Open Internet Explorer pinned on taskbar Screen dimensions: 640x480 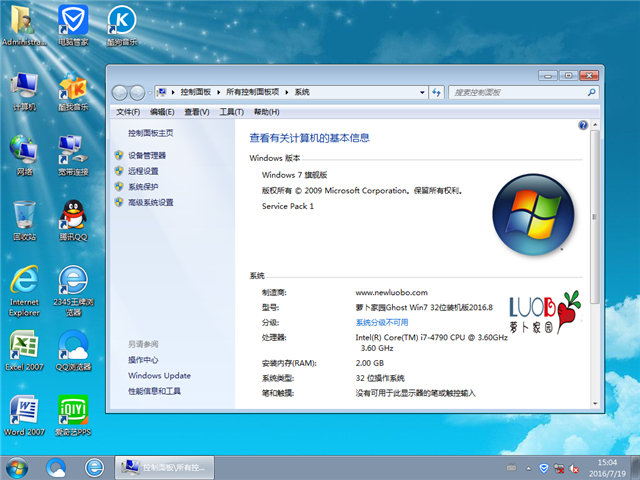click(94, 468)
